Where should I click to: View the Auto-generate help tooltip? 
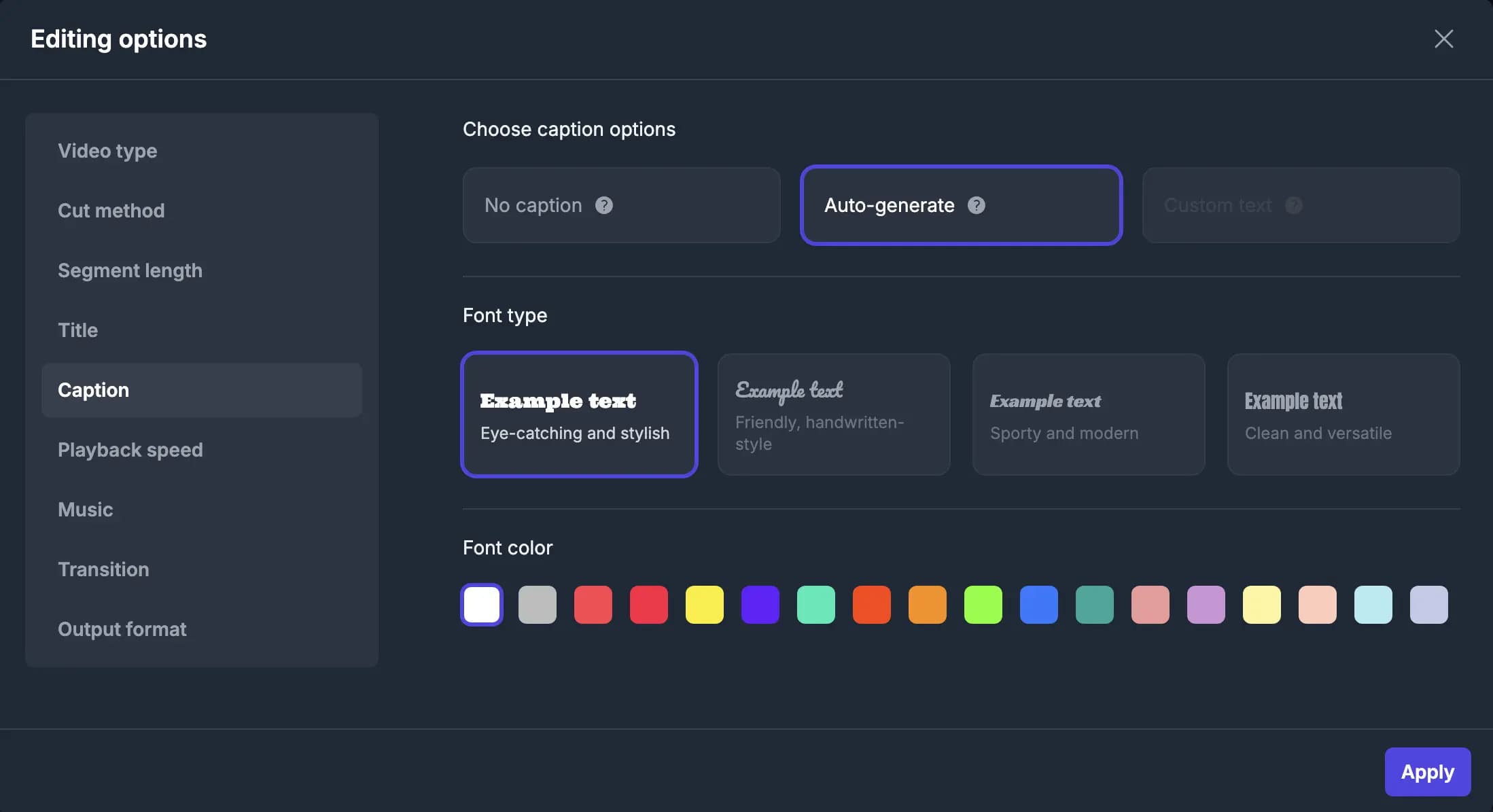click(x=977, y=205)
